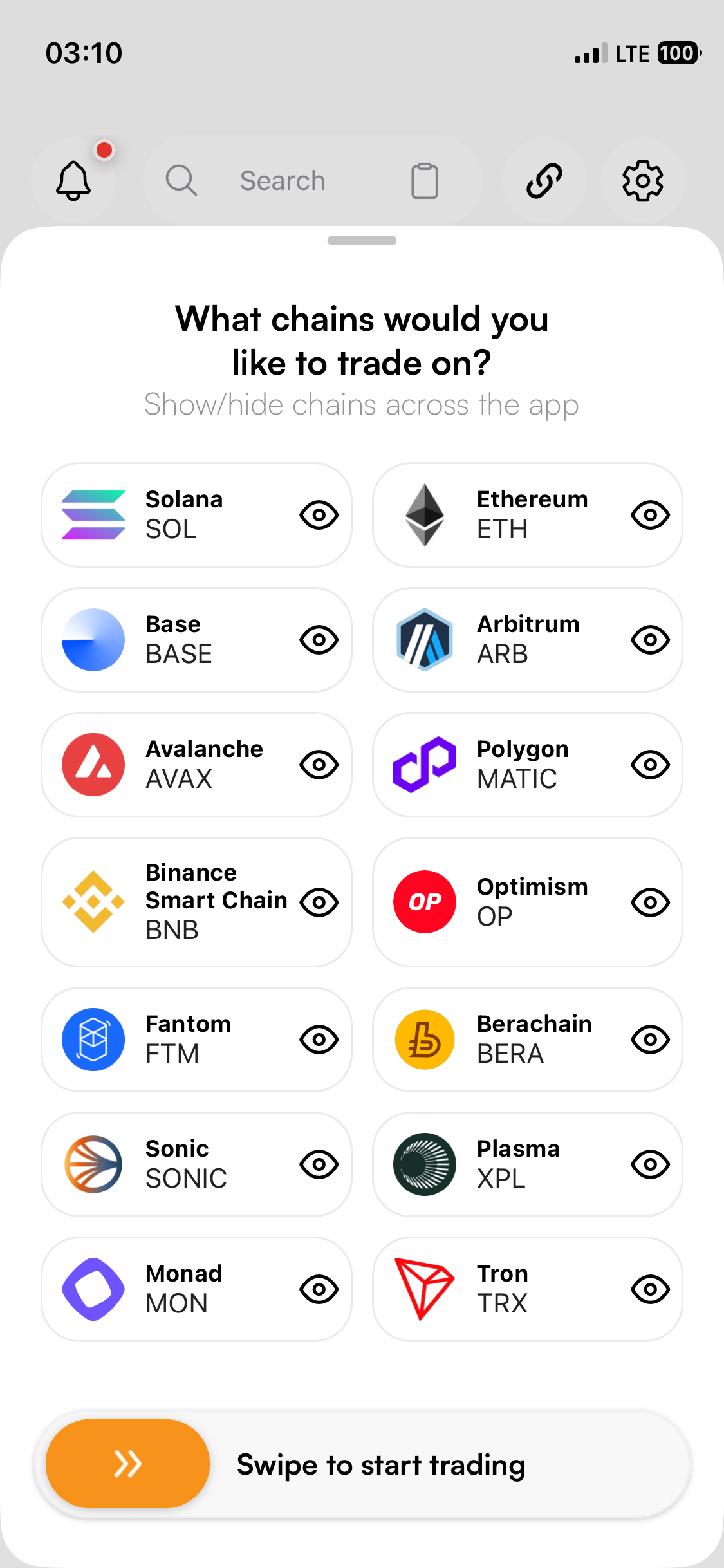The height and width of the screenshot is (1568, 724).
Task: Tap the Sonic logo icon
Action: tap(93, 1164)
